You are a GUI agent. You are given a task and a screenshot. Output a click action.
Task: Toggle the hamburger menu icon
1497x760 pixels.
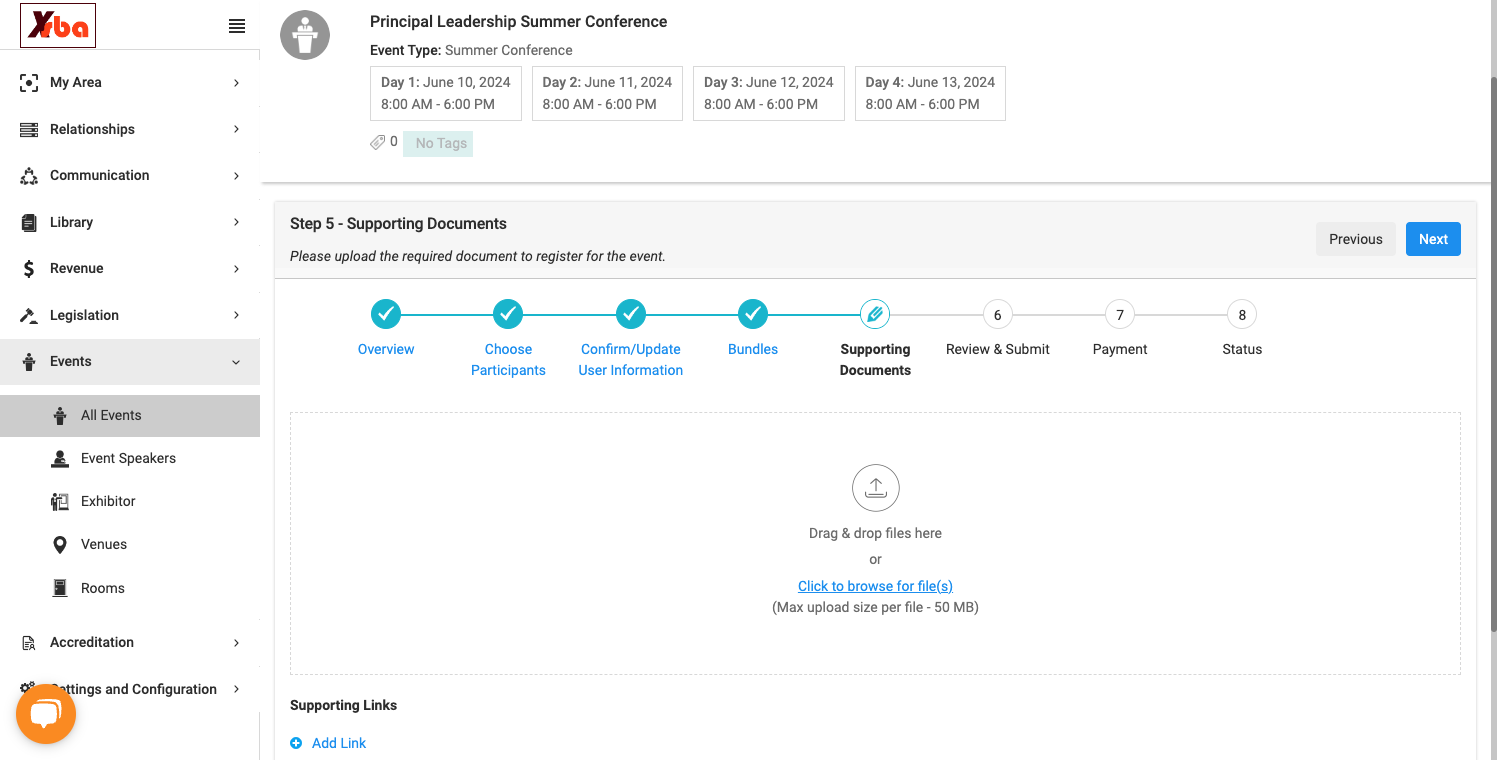(237, 27)
